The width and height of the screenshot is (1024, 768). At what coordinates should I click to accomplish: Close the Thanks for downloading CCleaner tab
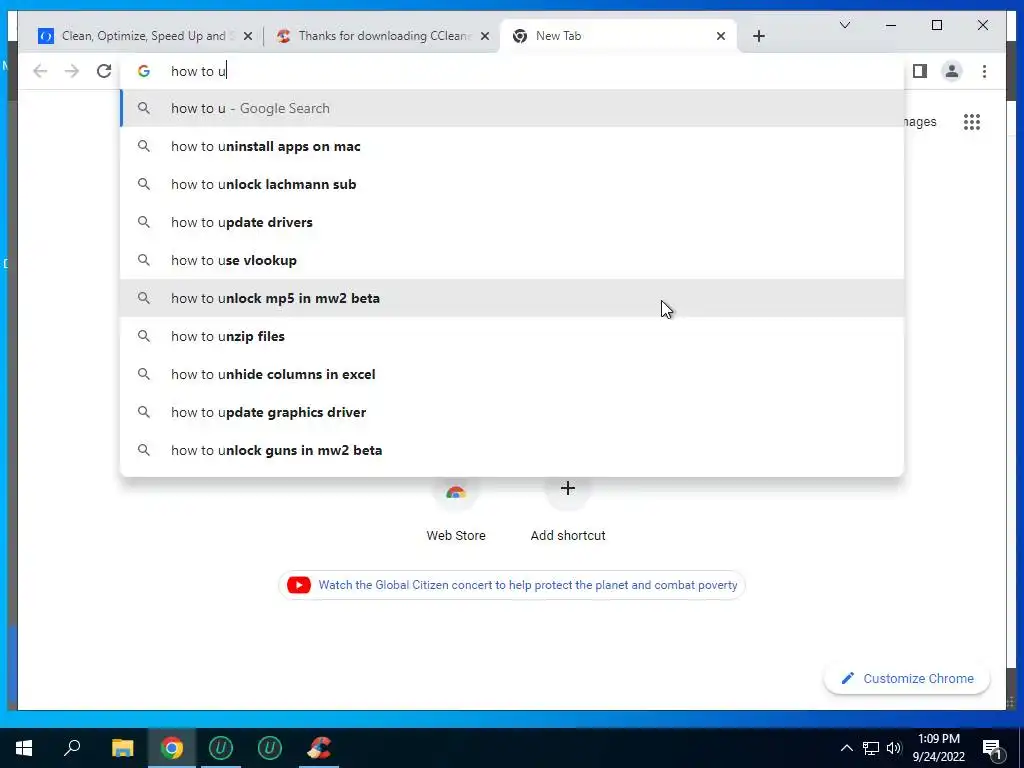(485, 36)
